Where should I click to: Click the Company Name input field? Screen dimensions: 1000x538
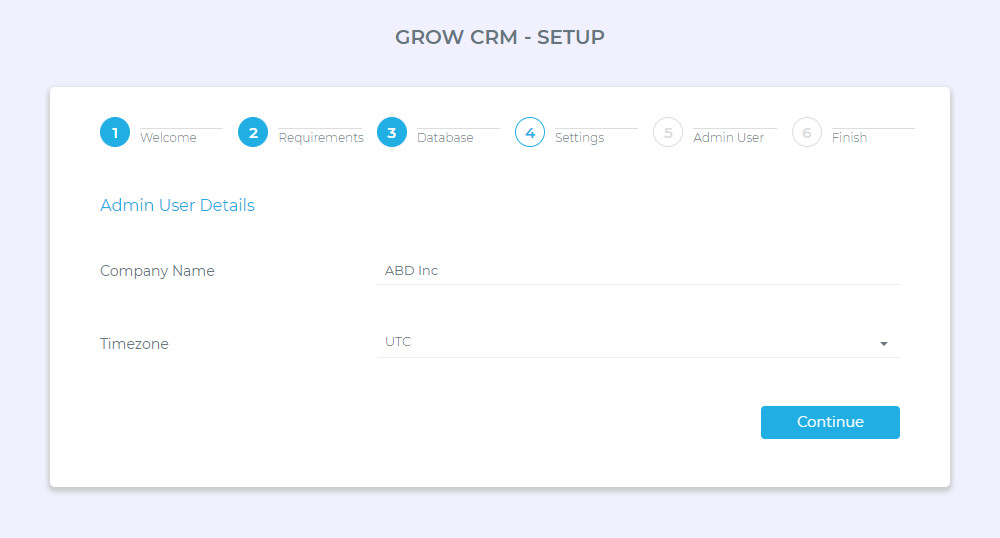pos(638,271)
